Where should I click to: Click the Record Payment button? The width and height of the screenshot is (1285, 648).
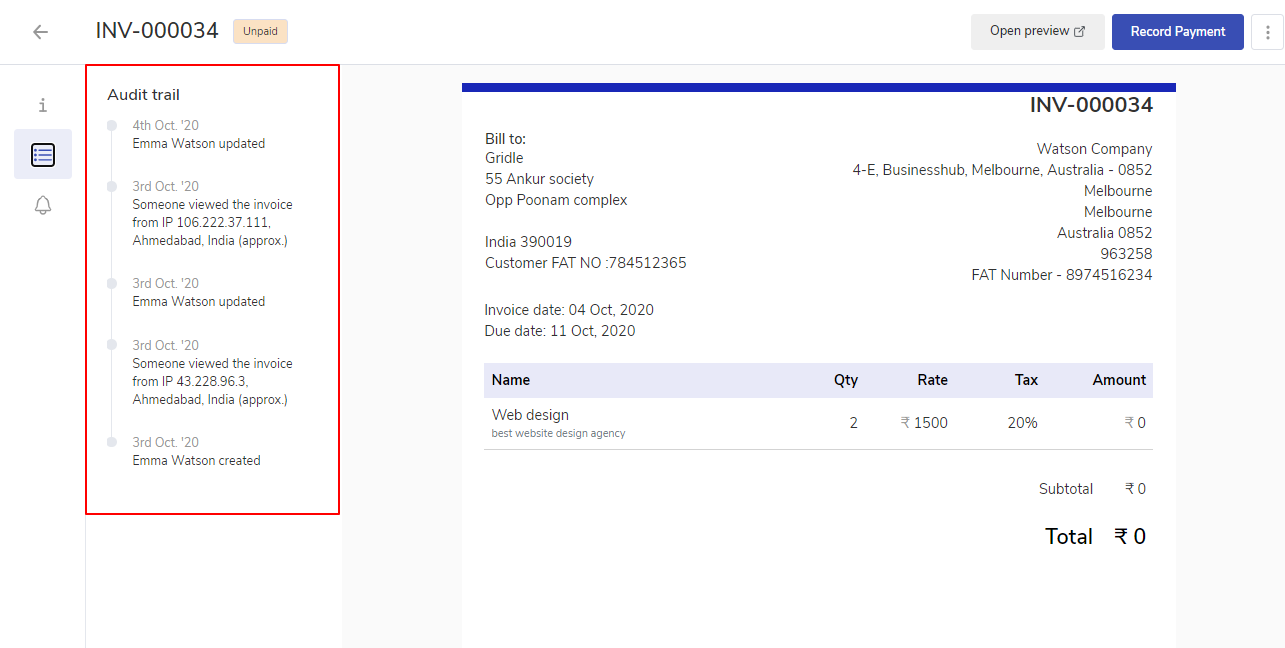click(1177, 32)
